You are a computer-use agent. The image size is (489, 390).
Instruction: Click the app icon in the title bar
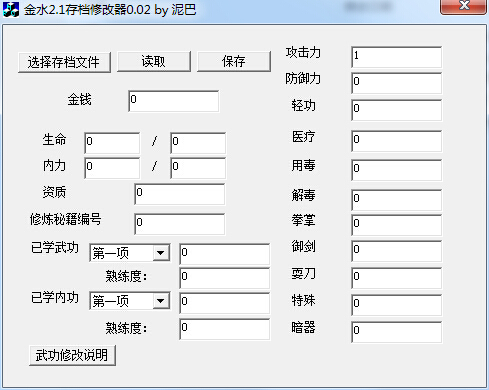[x=11, y=9]
